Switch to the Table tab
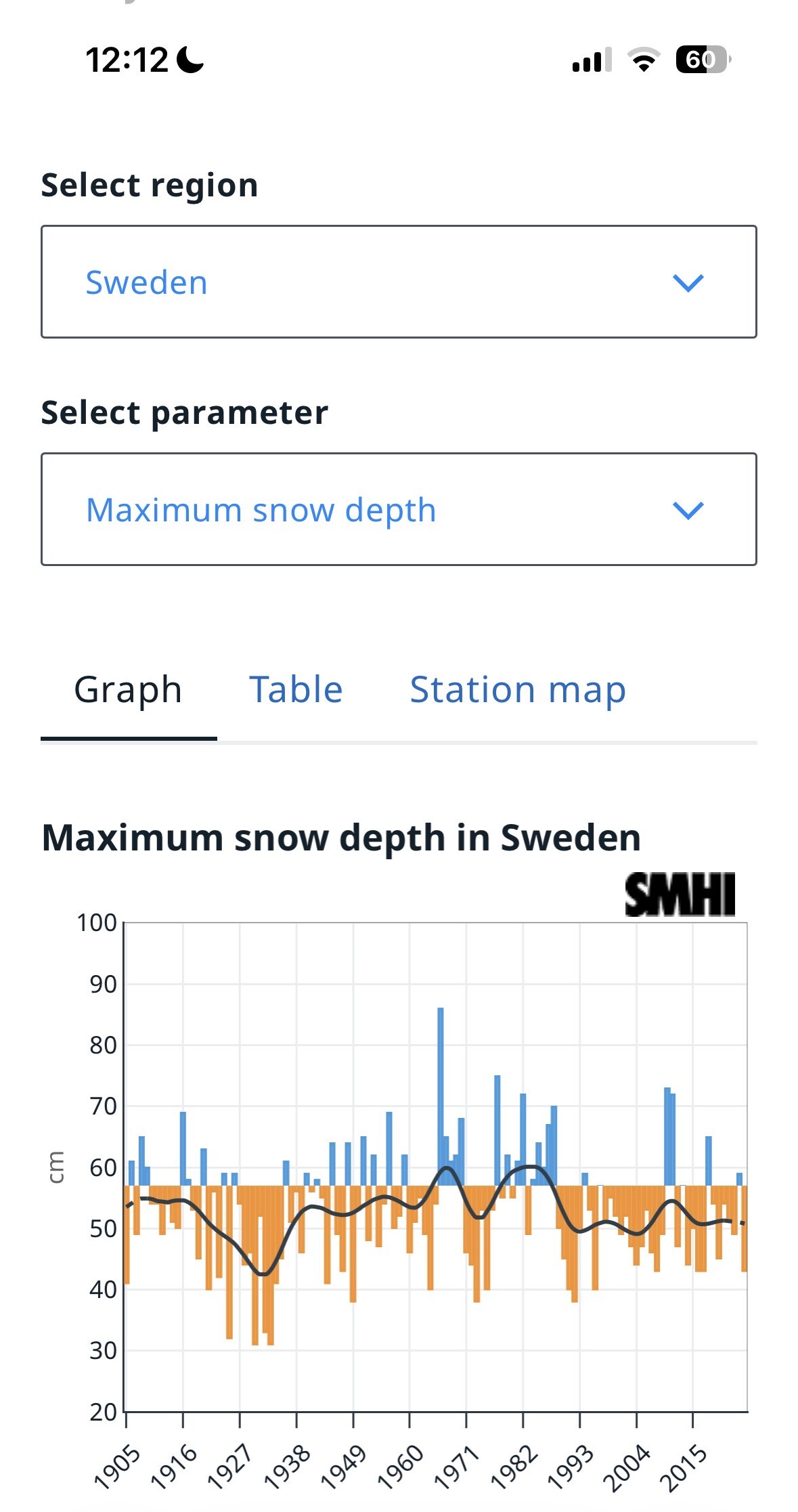This screenshot has width=798, height=1512. click(x=296, y=690)
